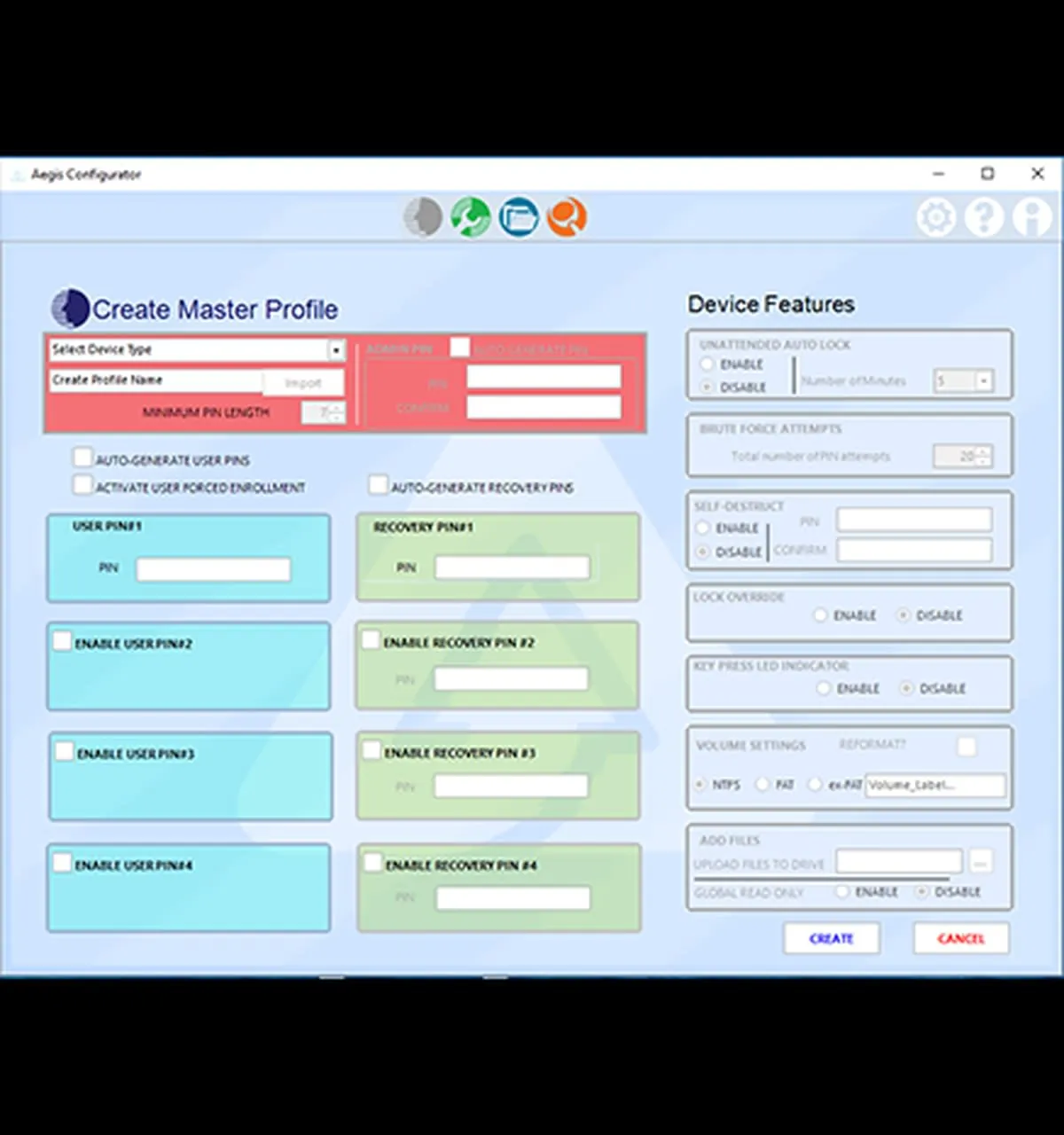Enable Auto-Generate User PINs checkbox
The image size is (1064, 1135).
pos(83,458)
